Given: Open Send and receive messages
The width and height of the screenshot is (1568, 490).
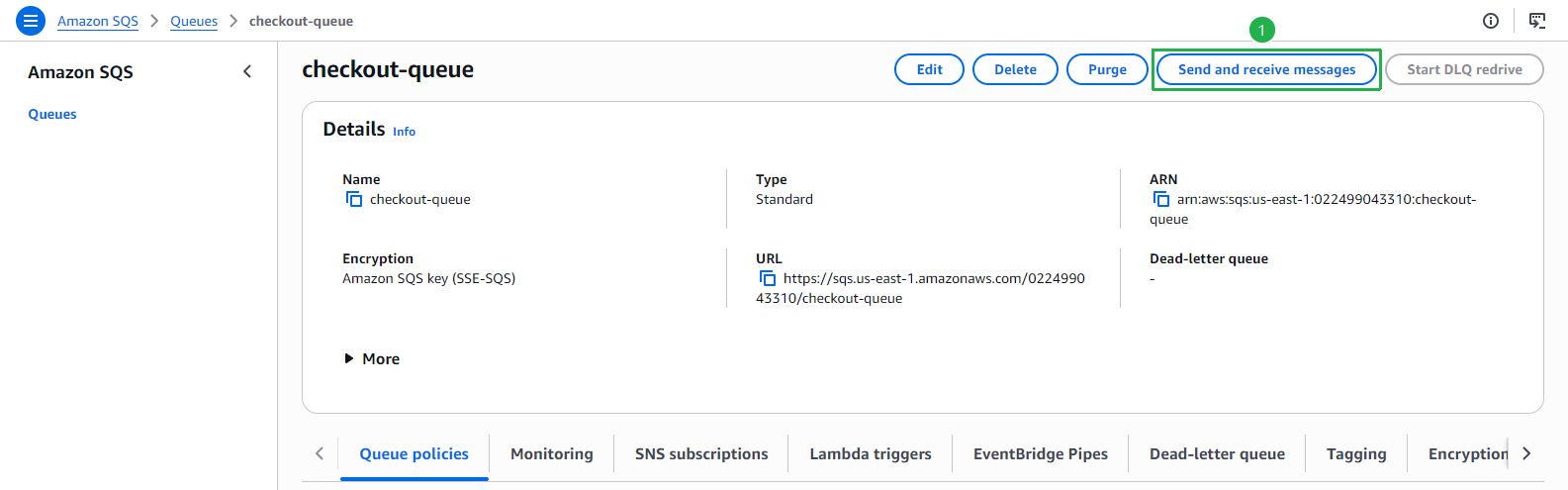Looking at the screenshot, I should point(1266,69).
